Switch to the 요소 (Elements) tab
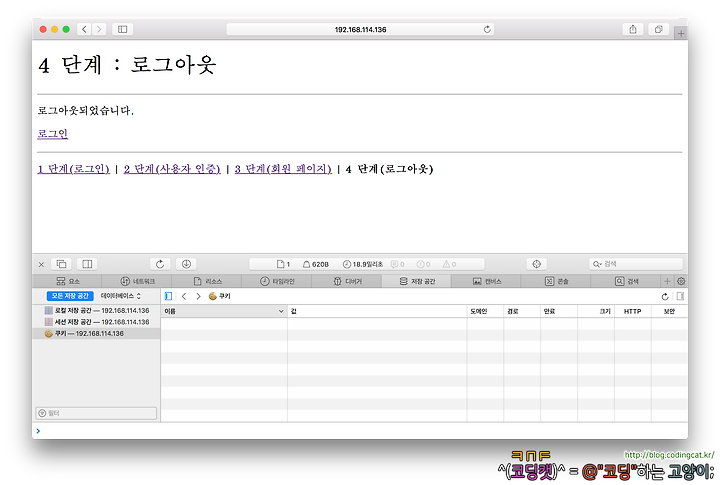 coord(68,281)
